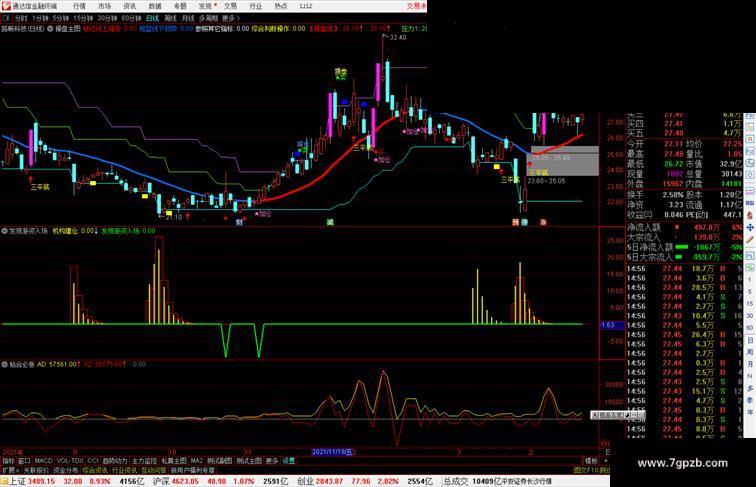This screenshot has height=487, width=756.
Task: Select the CCI indicator tab
Action: tap(93, 461)
